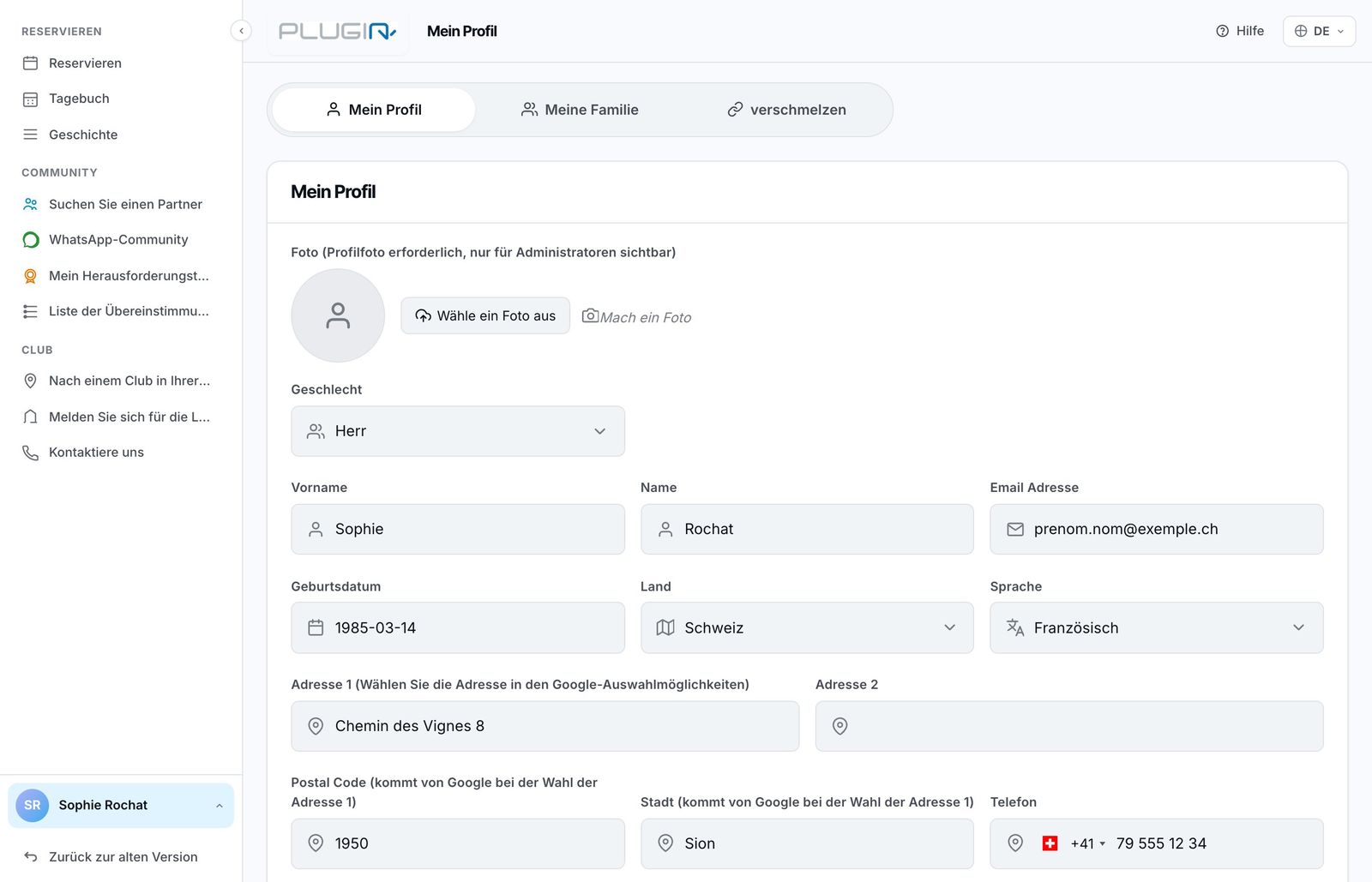
Task: Expand the Sophie Rochat user menu
Action: click(x=121, y=806)
